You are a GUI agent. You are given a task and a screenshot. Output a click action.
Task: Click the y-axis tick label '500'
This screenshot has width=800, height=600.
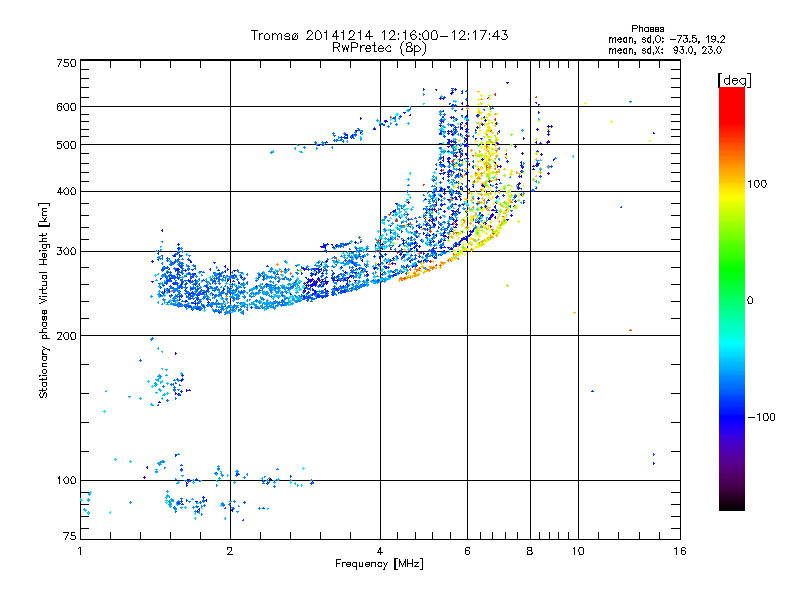pyautogui.click(x=66, y=145)
